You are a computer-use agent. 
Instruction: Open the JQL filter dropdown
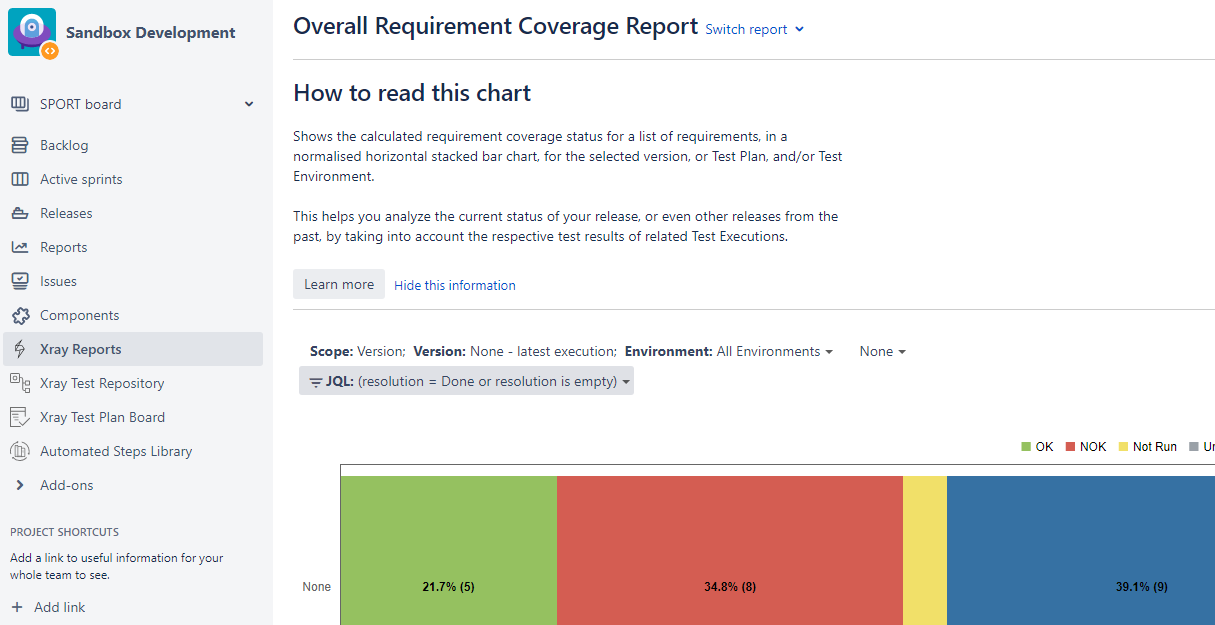pos(466,381)
